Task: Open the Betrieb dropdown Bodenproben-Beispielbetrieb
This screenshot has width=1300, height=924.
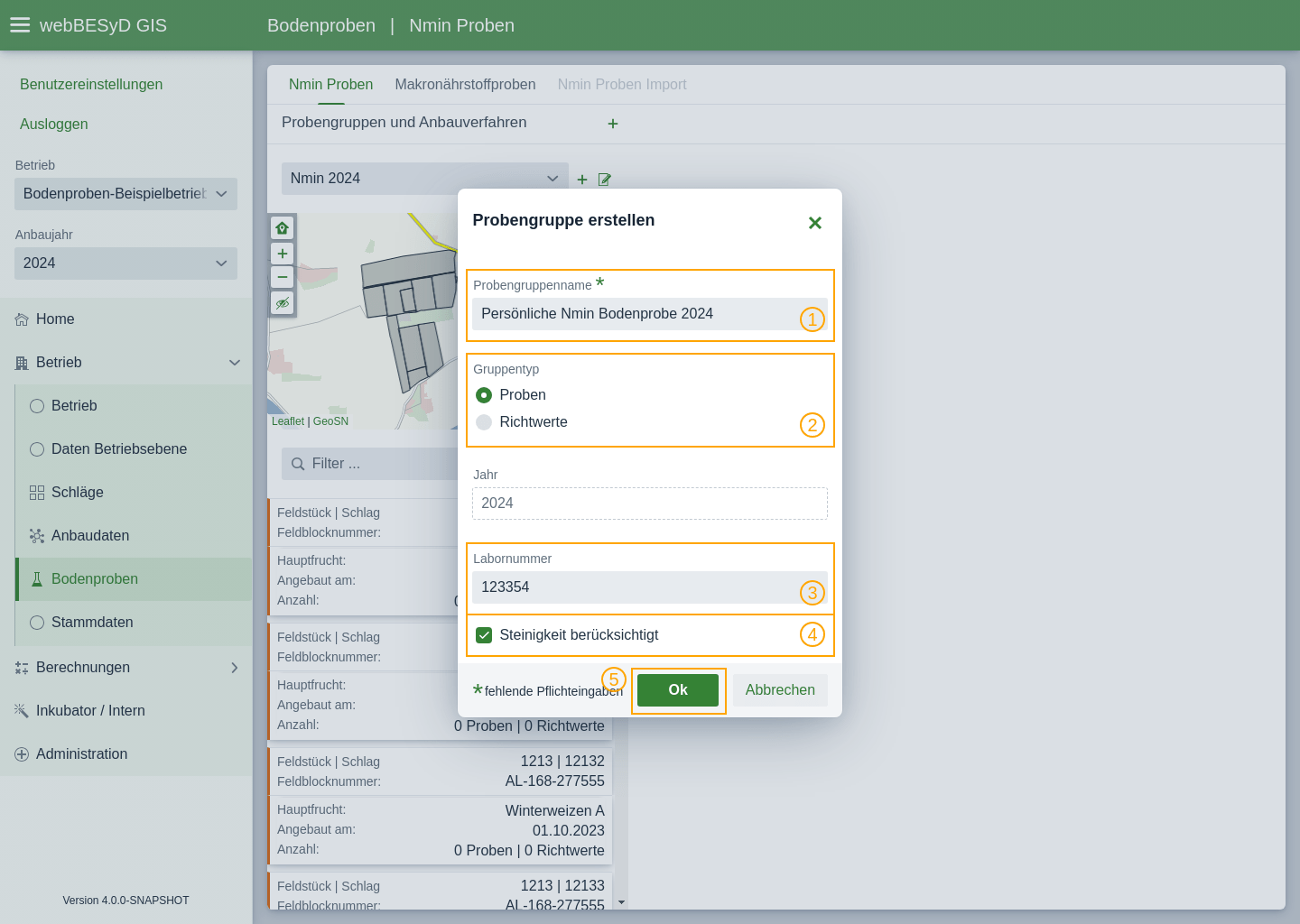Action: (x=125, y=194)
